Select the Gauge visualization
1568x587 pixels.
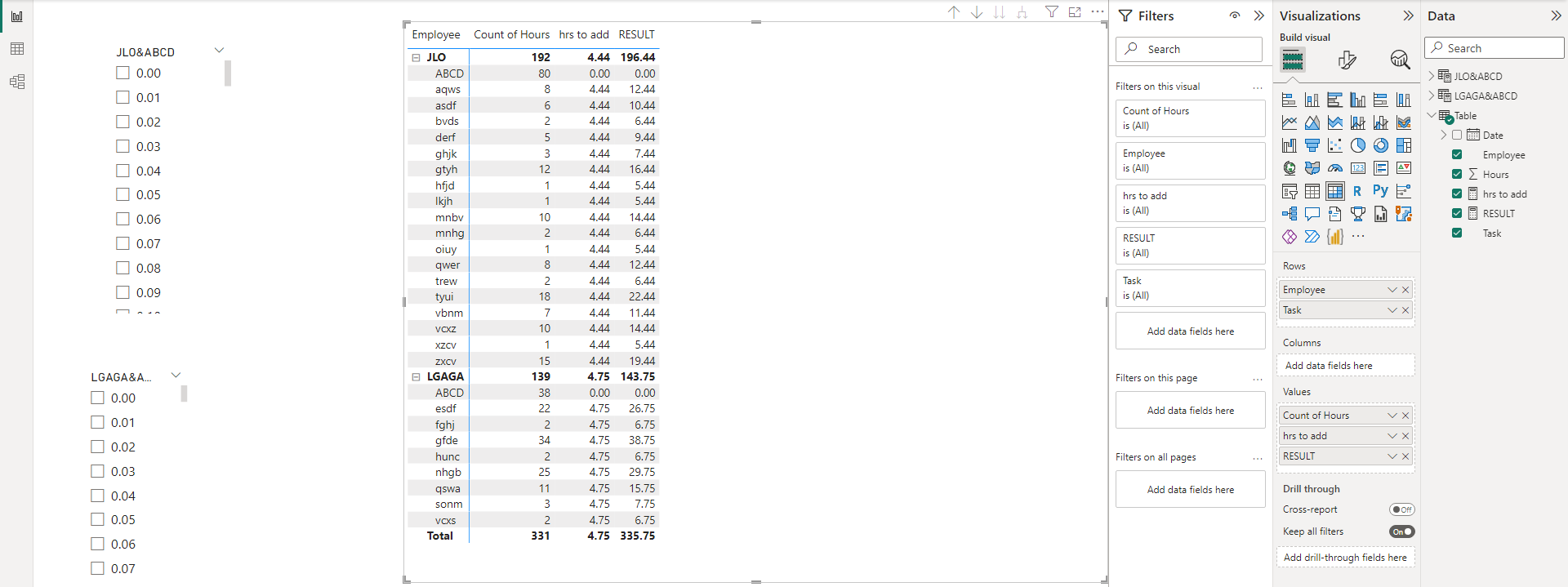tap(1335, 168)
